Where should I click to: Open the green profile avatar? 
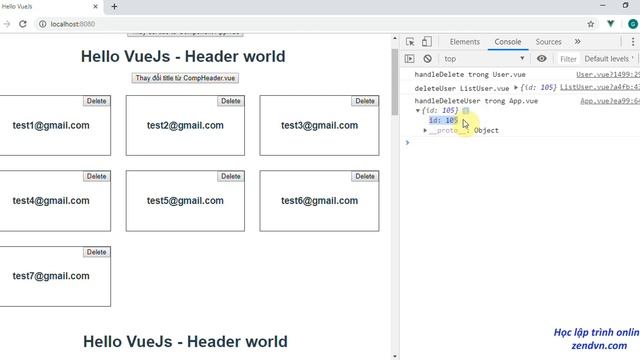click(633, 24)
